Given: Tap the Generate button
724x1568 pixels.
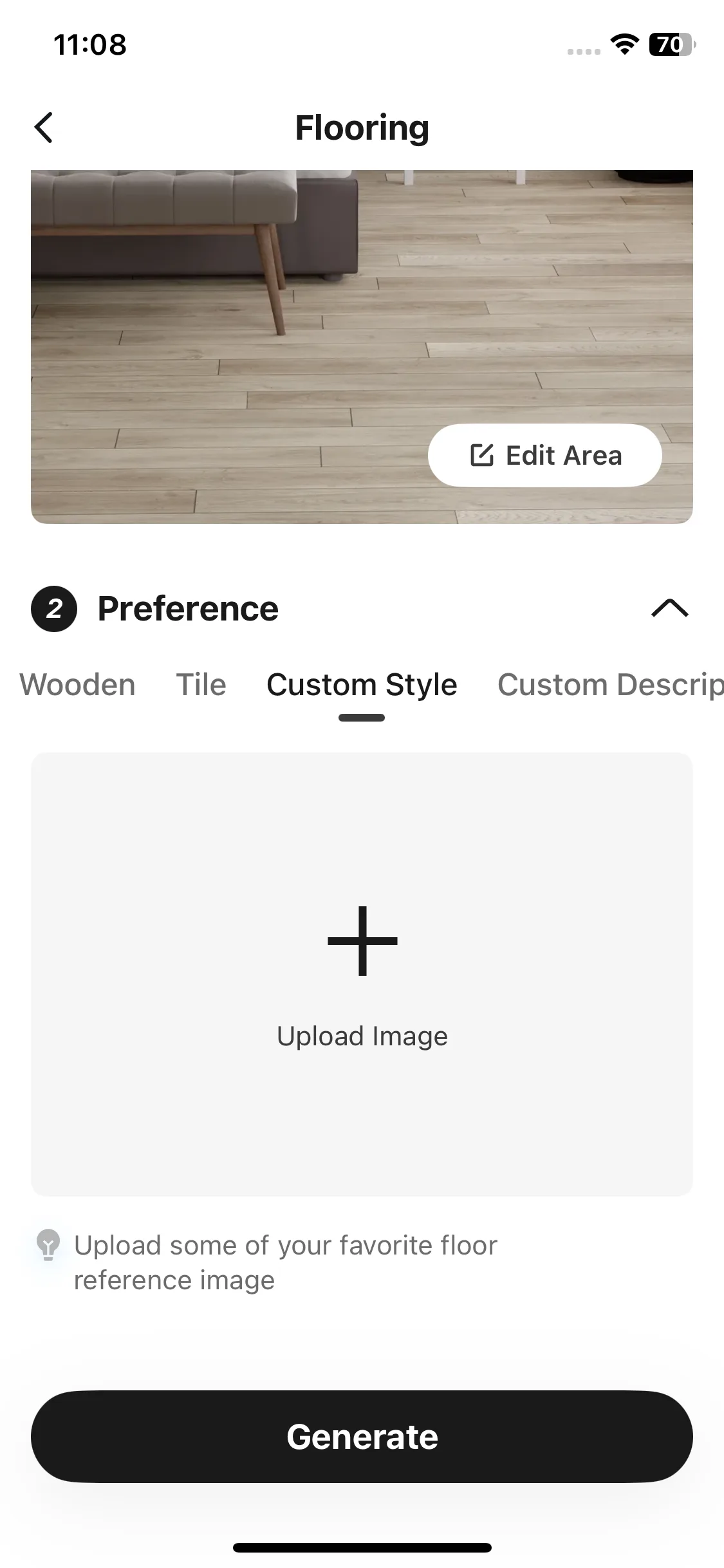Looking at the screenshot, I should 362,1437.
